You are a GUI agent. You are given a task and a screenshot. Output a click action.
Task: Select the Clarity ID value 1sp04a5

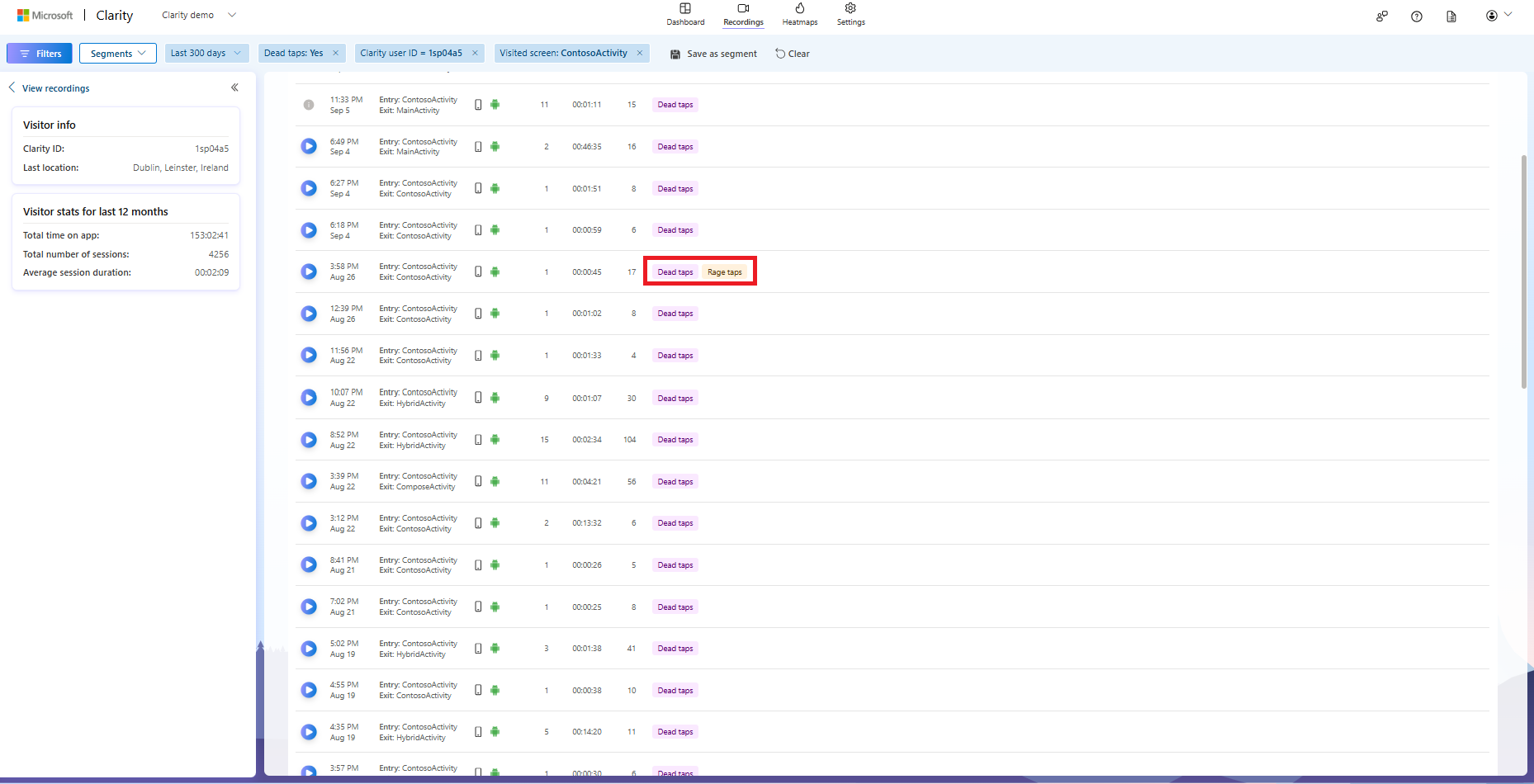tap(212, 149)
